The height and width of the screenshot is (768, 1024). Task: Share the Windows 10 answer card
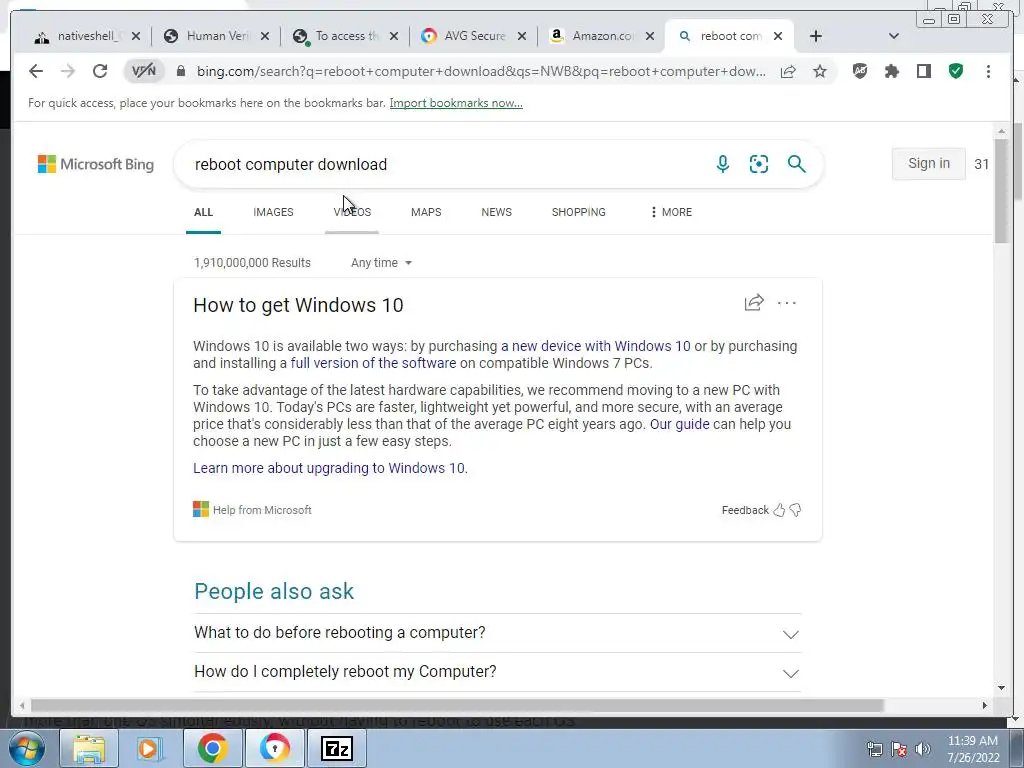754,302
